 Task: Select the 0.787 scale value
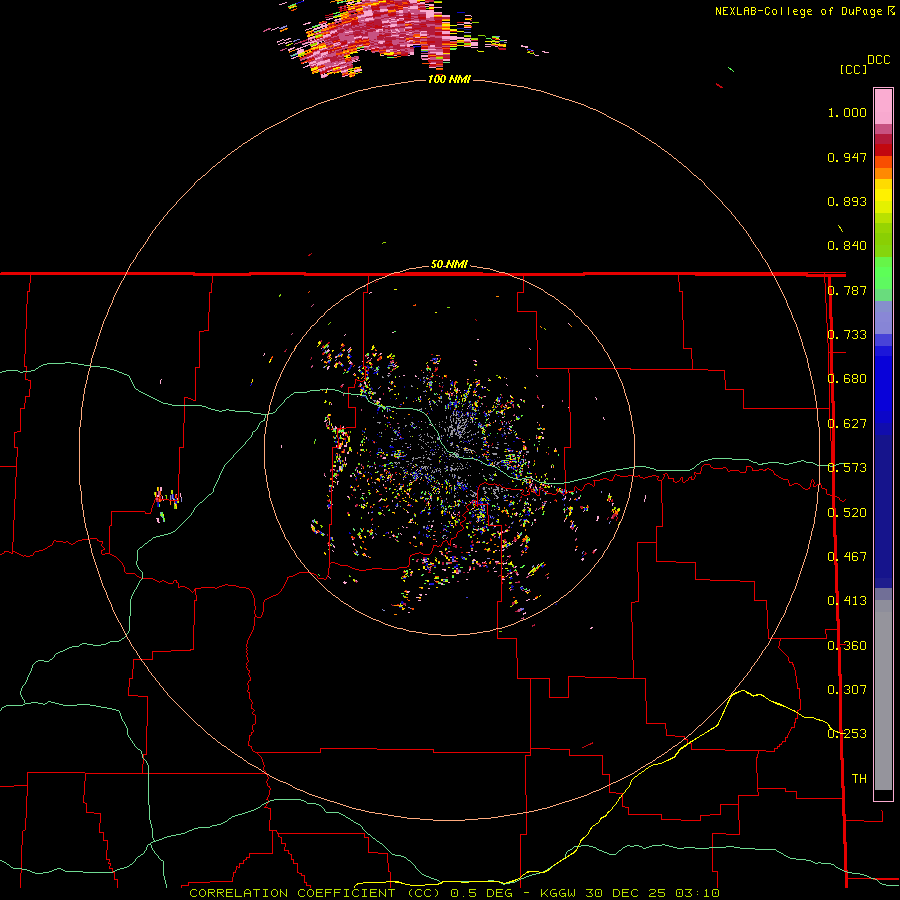(x=847, y=290)
